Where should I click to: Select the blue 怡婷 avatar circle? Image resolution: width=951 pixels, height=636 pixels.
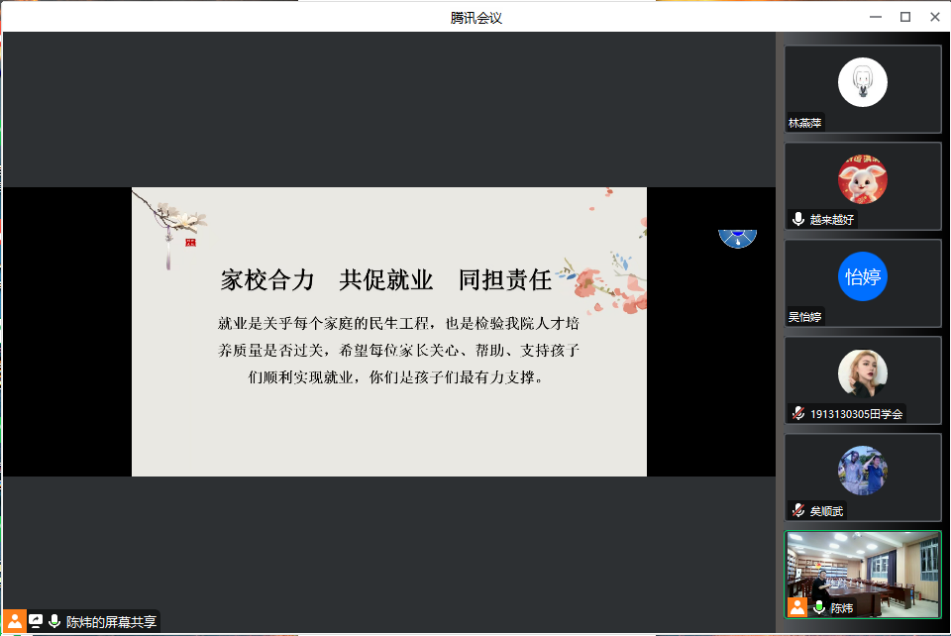(x=862, y=276)
